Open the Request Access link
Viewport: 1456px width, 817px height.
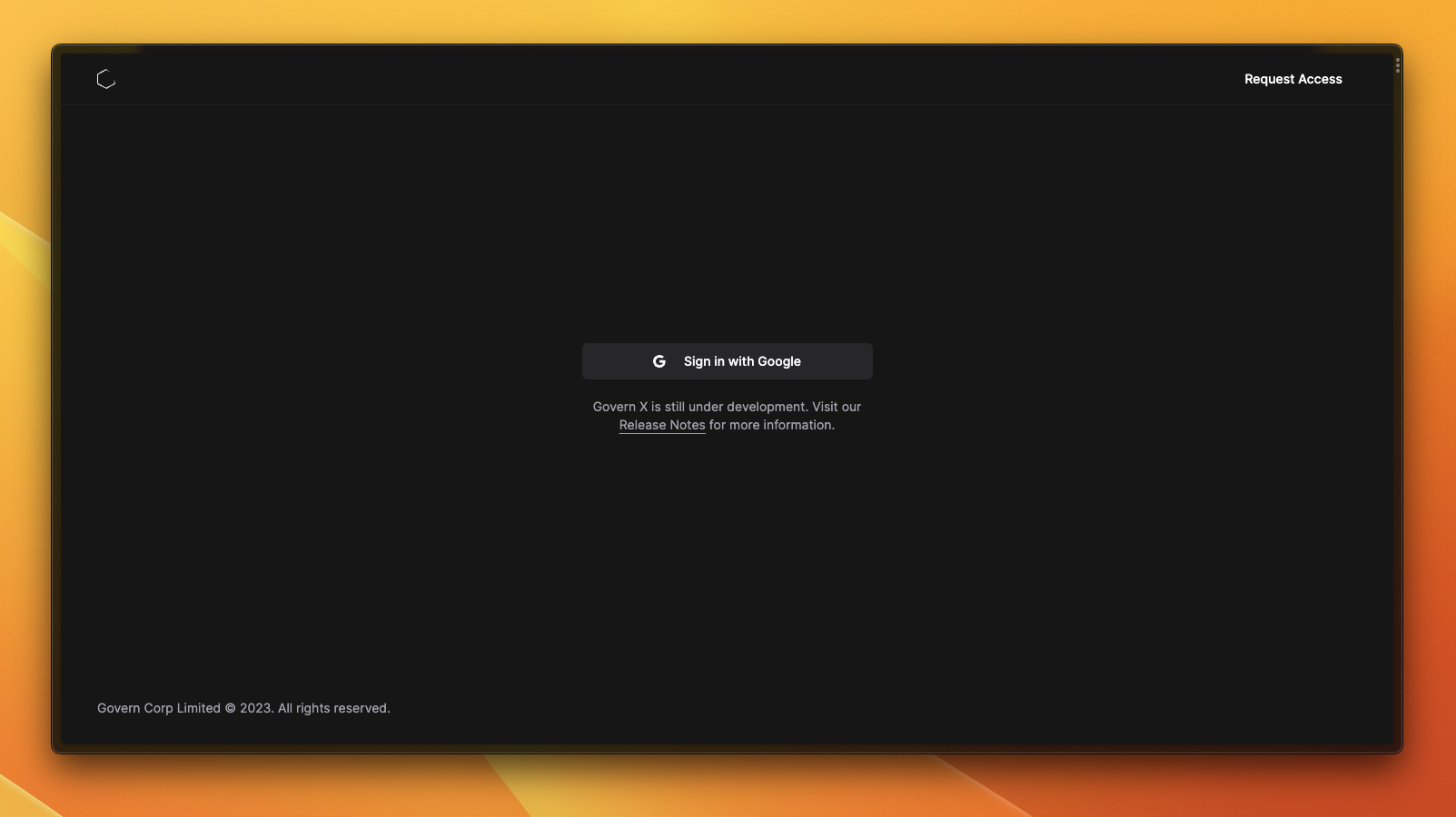(x=1293, y=79)
